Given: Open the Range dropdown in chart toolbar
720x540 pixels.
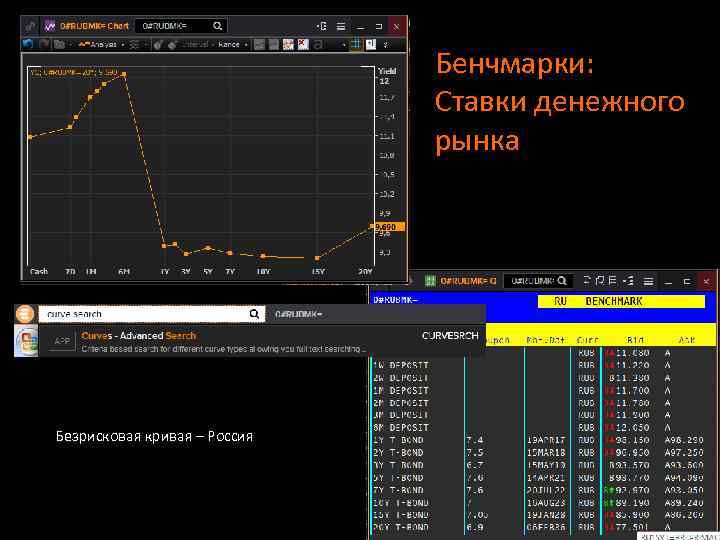Looking at the screenshot, I should coord(233,45).
